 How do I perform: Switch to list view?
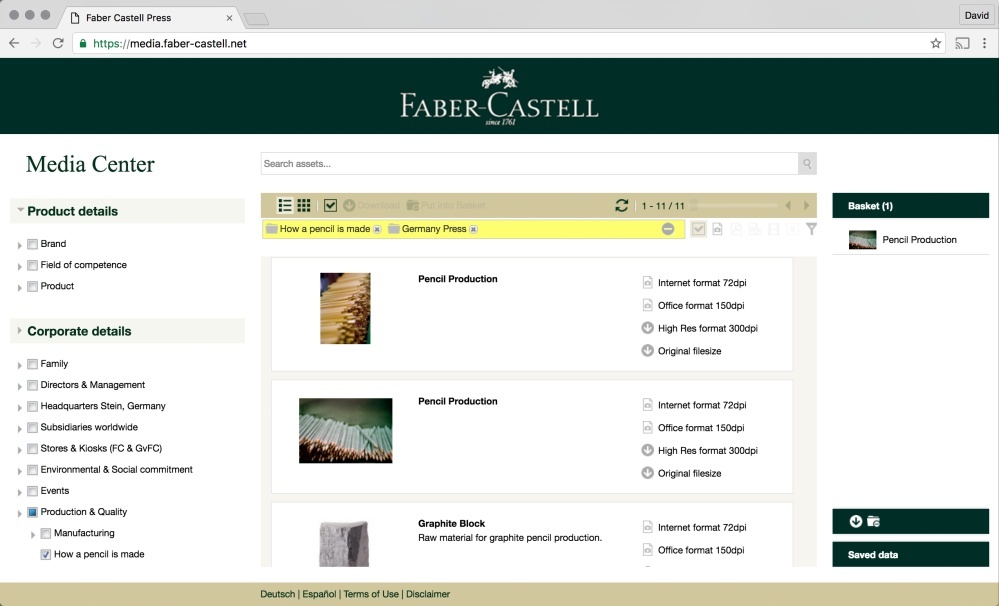click(x=285, y=205)
